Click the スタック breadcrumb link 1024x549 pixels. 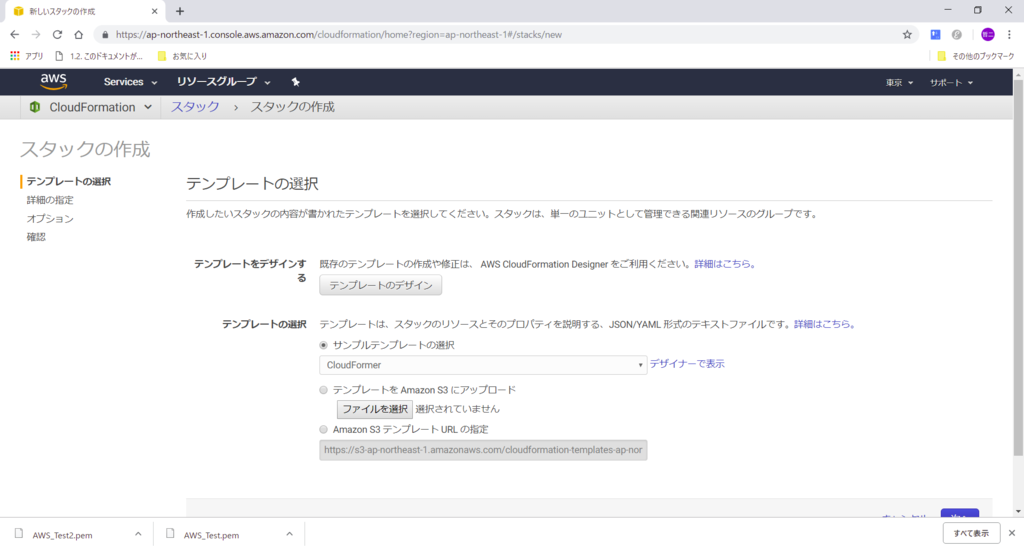click(x=195, y=107)
